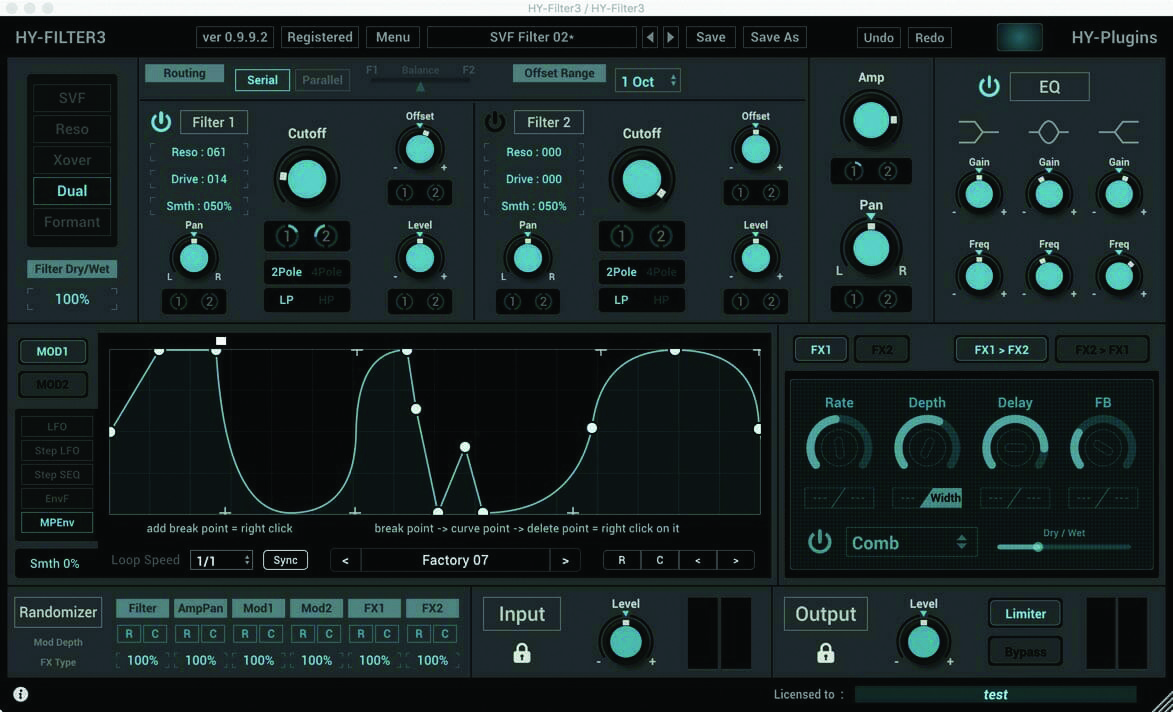1173x712 pixels.
Task: Click the Amp knob
Action: pos(871,120)
